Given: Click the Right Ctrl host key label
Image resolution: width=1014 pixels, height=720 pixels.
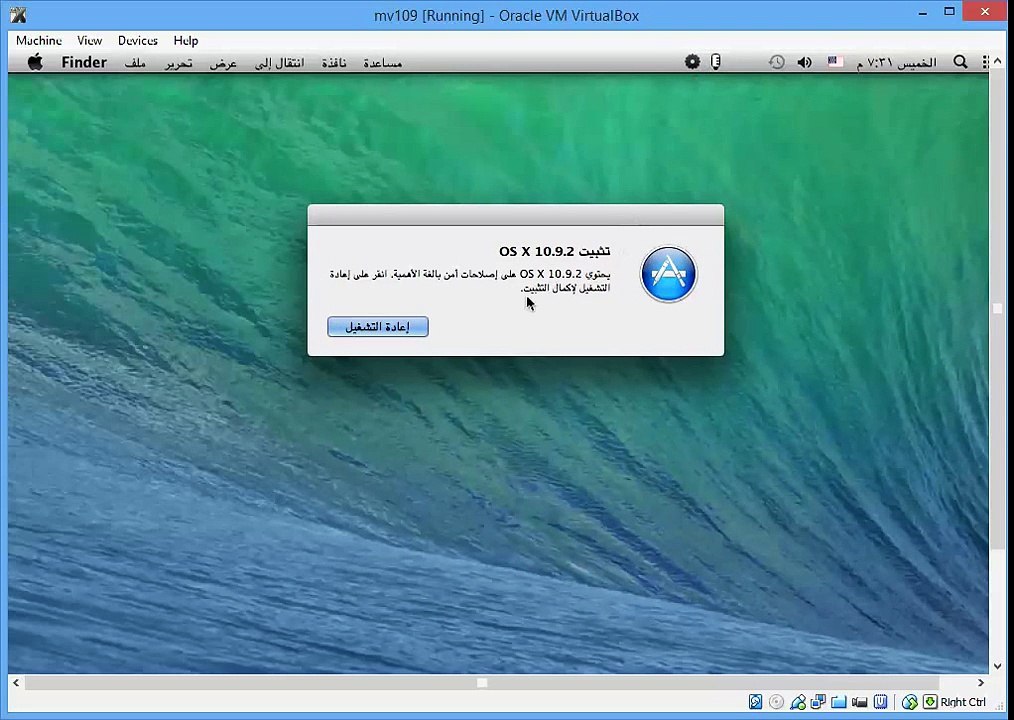Looking at the screenshot, I should point(963,702).
